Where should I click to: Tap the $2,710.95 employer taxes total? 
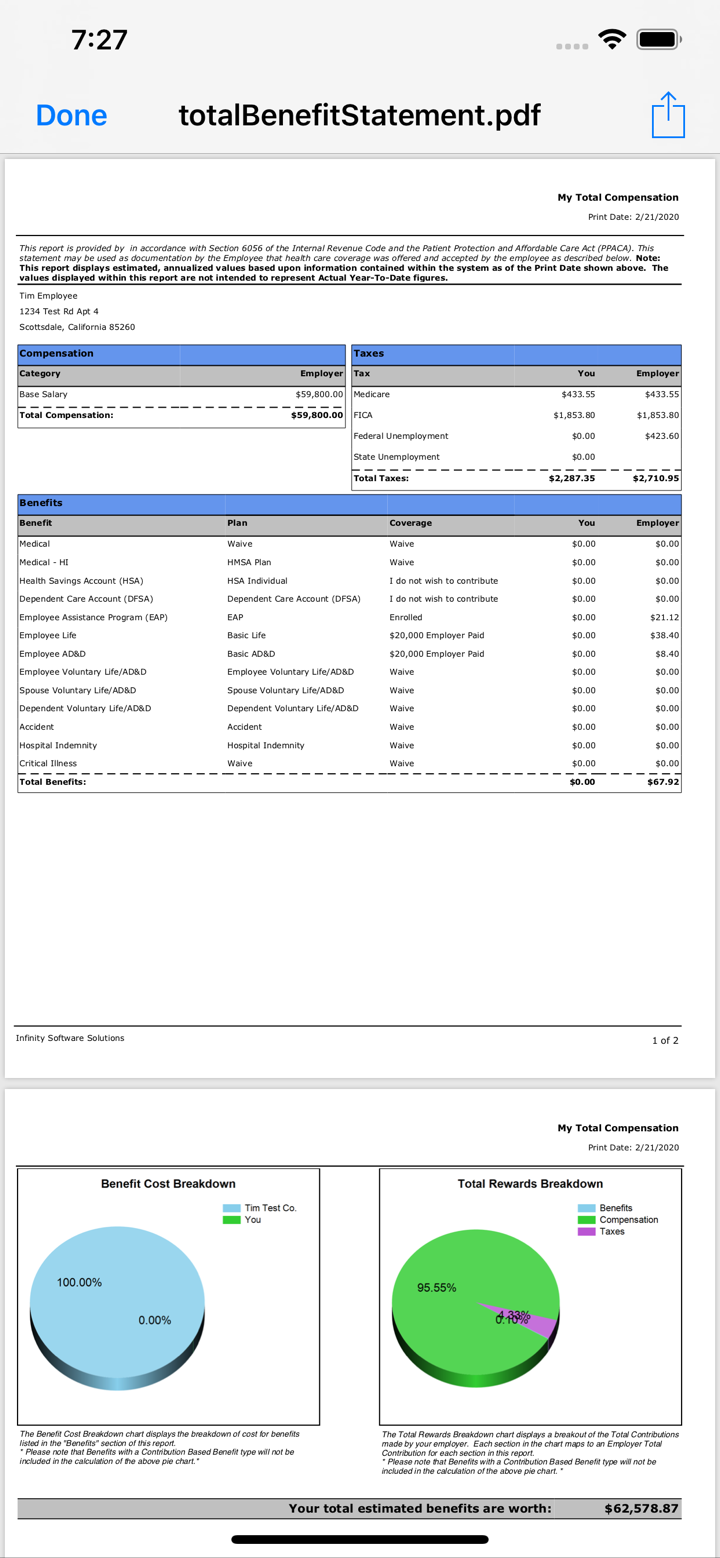tap(656, 478)
